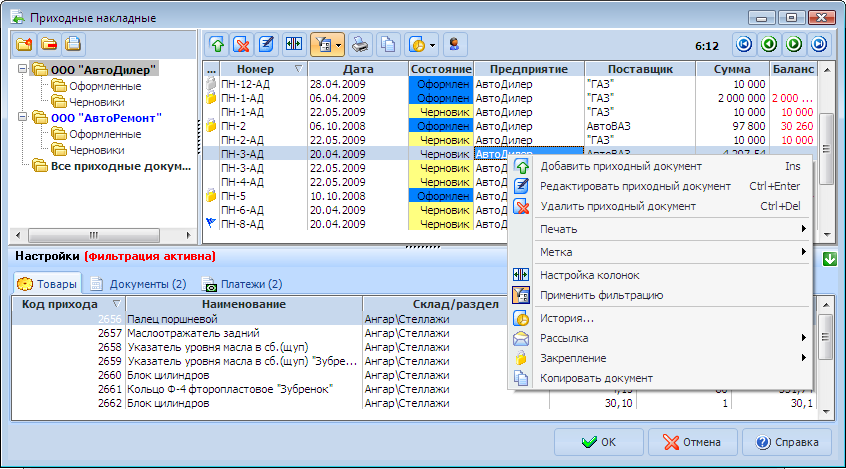The width and height of the screenshot is (846, 469).
Task: Toggle 'Применить фильтрацию' in context menu
Action: (x=601, y=295)
